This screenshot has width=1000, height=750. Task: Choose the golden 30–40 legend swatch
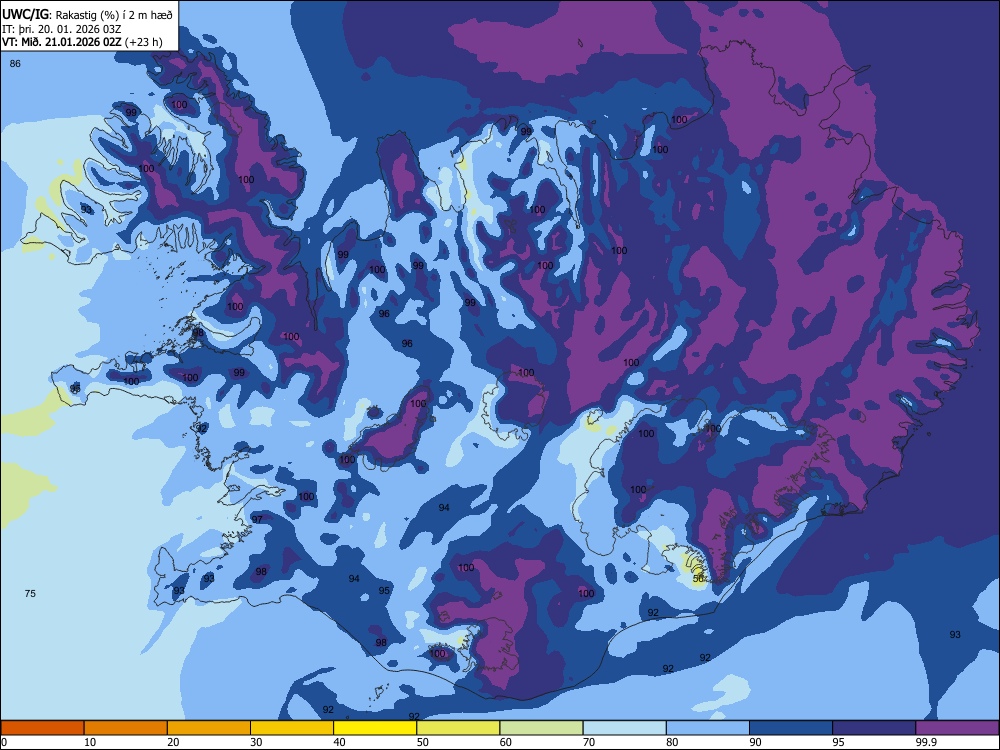(x=292, y=728)
